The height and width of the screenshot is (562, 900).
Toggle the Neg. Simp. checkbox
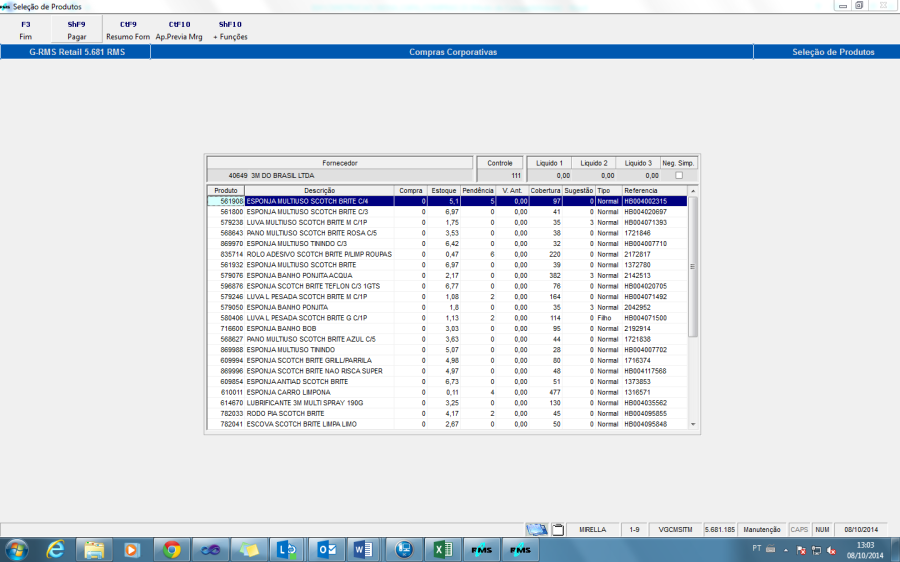coord(679,176)
